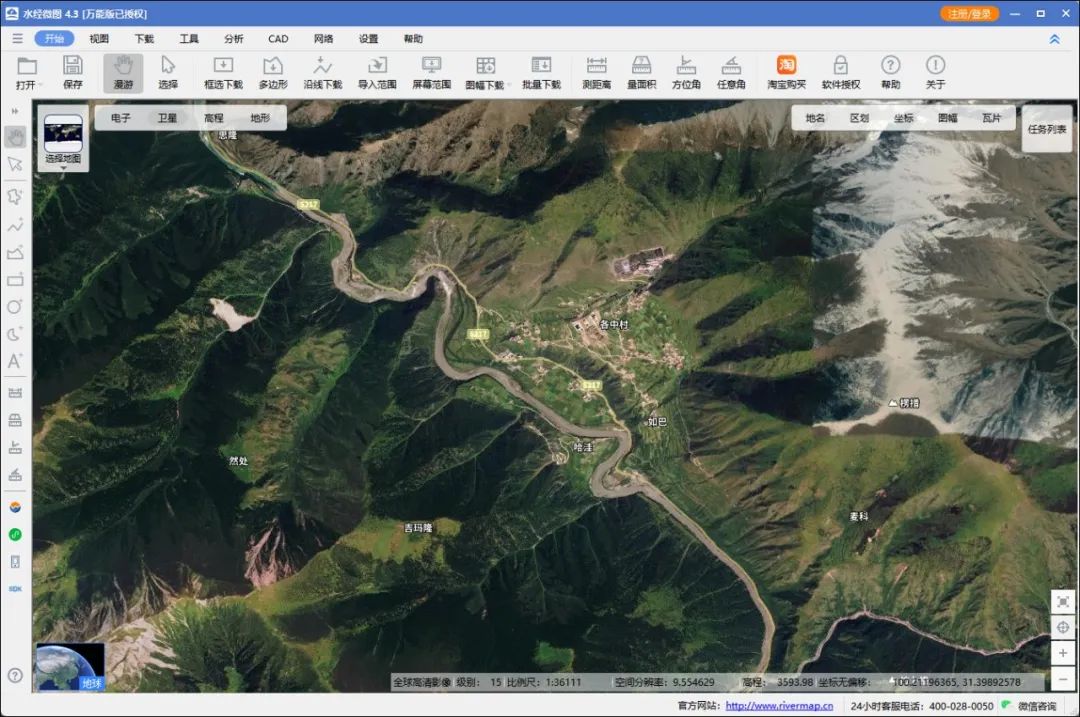Open the 任务列表 task list panel
1080x717 pixels.
(1047, 129)
